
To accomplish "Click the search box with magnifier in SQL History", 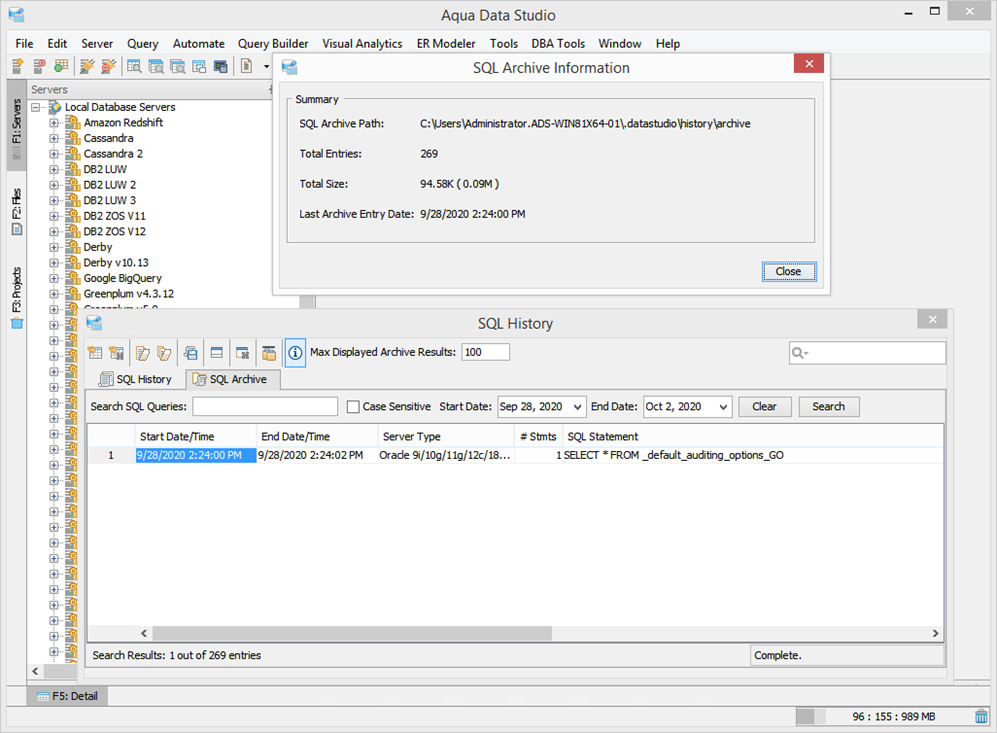I will pos(867,353).
